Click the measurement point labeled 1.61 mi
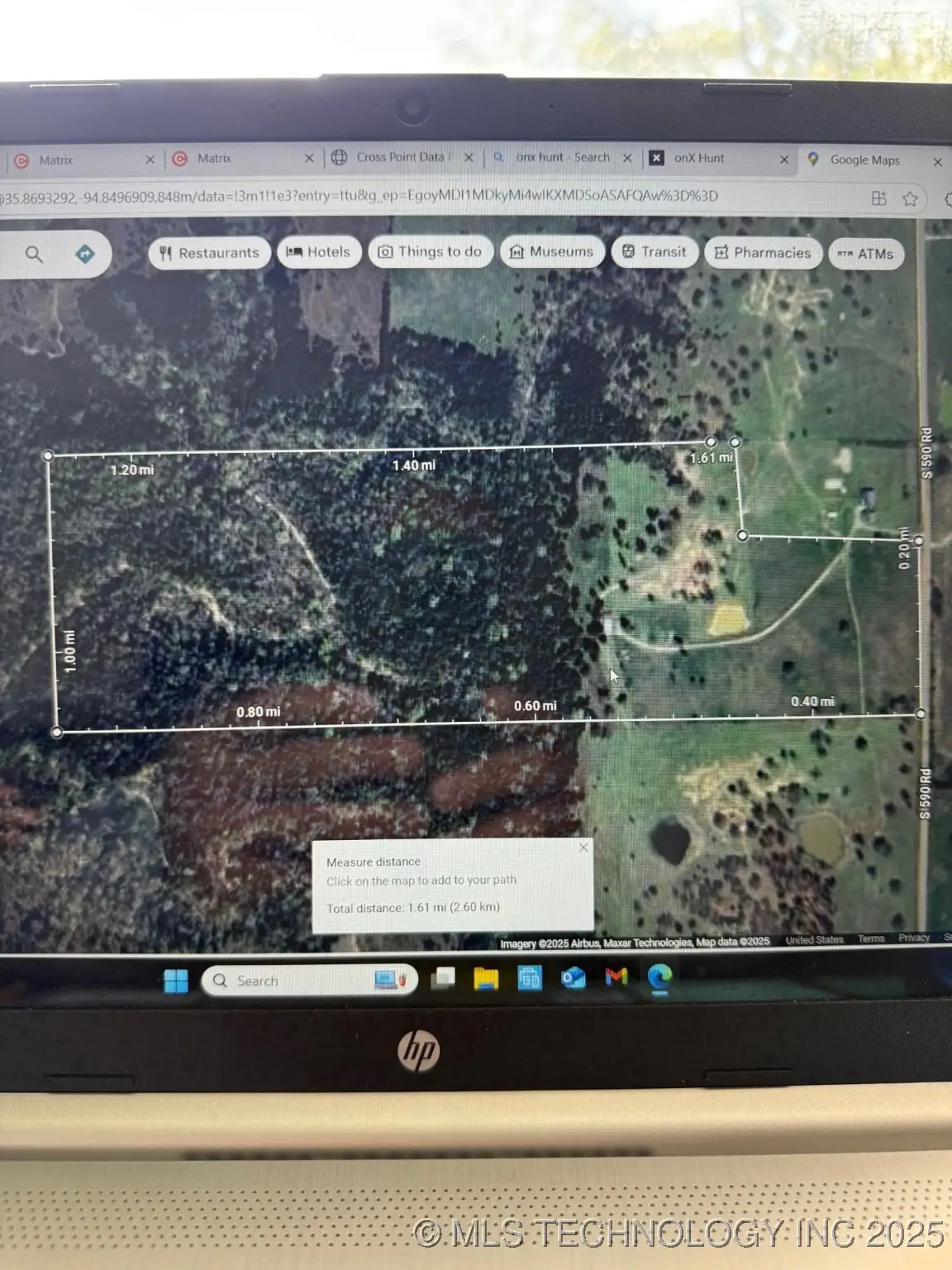The width and height of the screenshot is (952, 1270). [735, 442]
